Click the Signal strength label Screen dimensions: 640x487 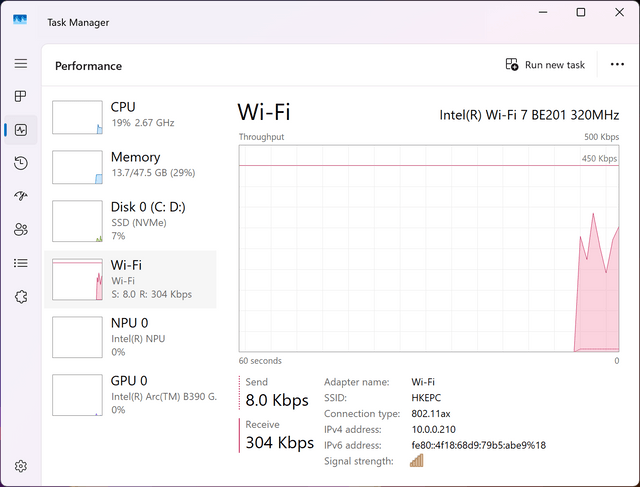click(359, 461)
